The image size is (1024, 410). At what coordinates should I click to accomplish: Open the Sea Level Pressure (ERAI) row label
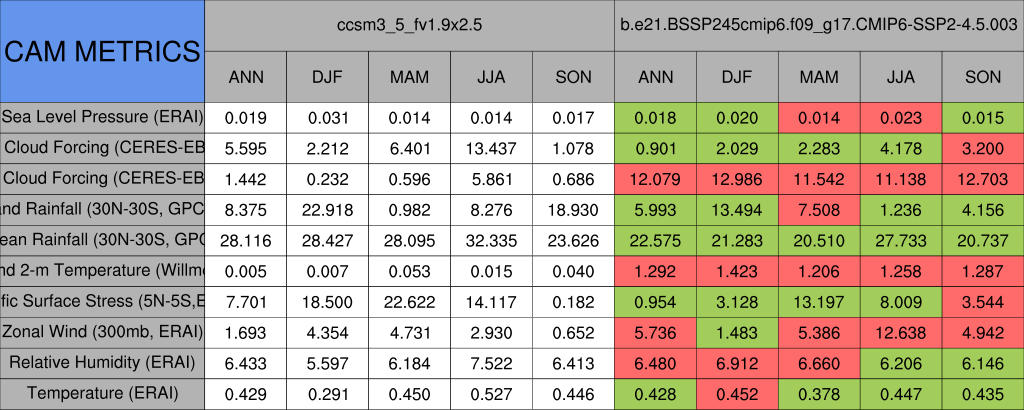coord(102,117)
